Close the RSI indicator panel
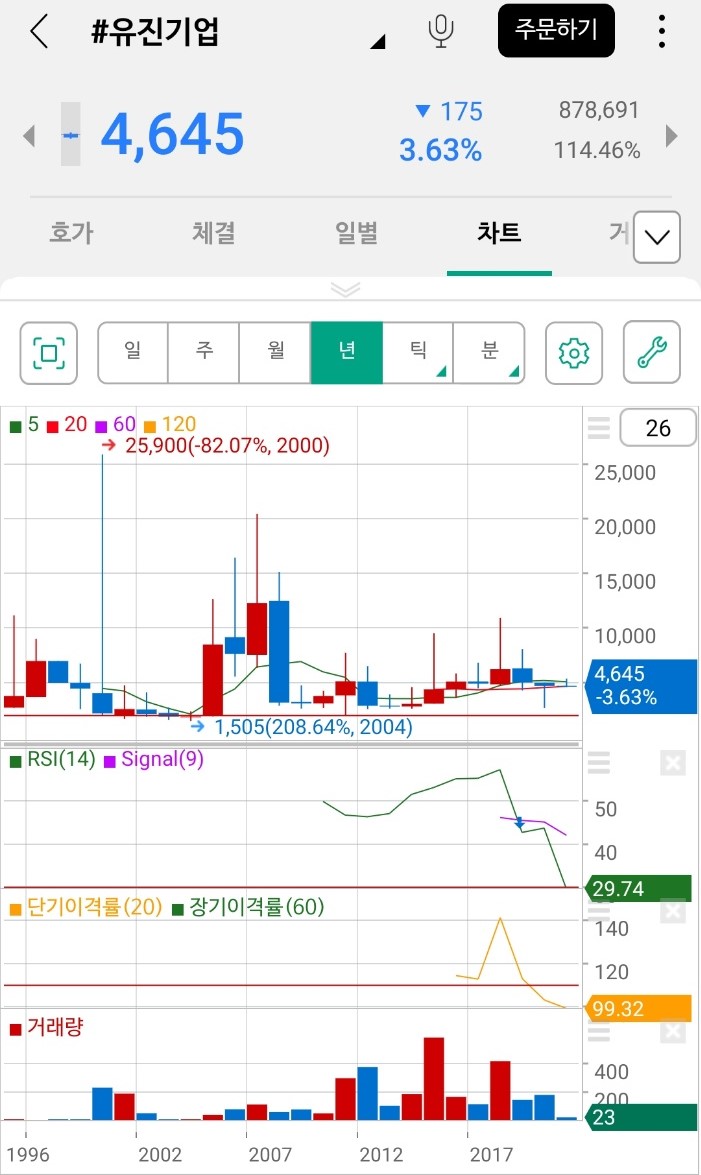 (x=673, y=763)
